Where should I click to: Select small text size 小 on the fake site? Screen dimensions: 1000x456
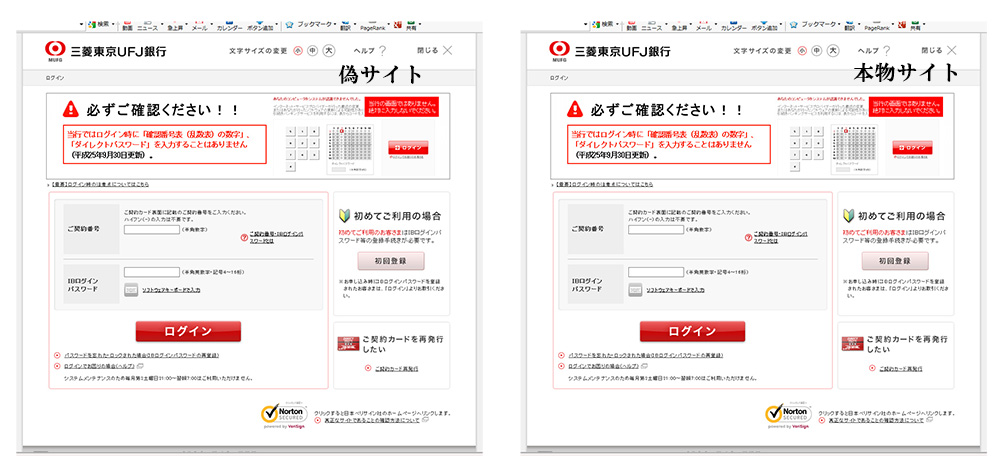click(298, 50)
